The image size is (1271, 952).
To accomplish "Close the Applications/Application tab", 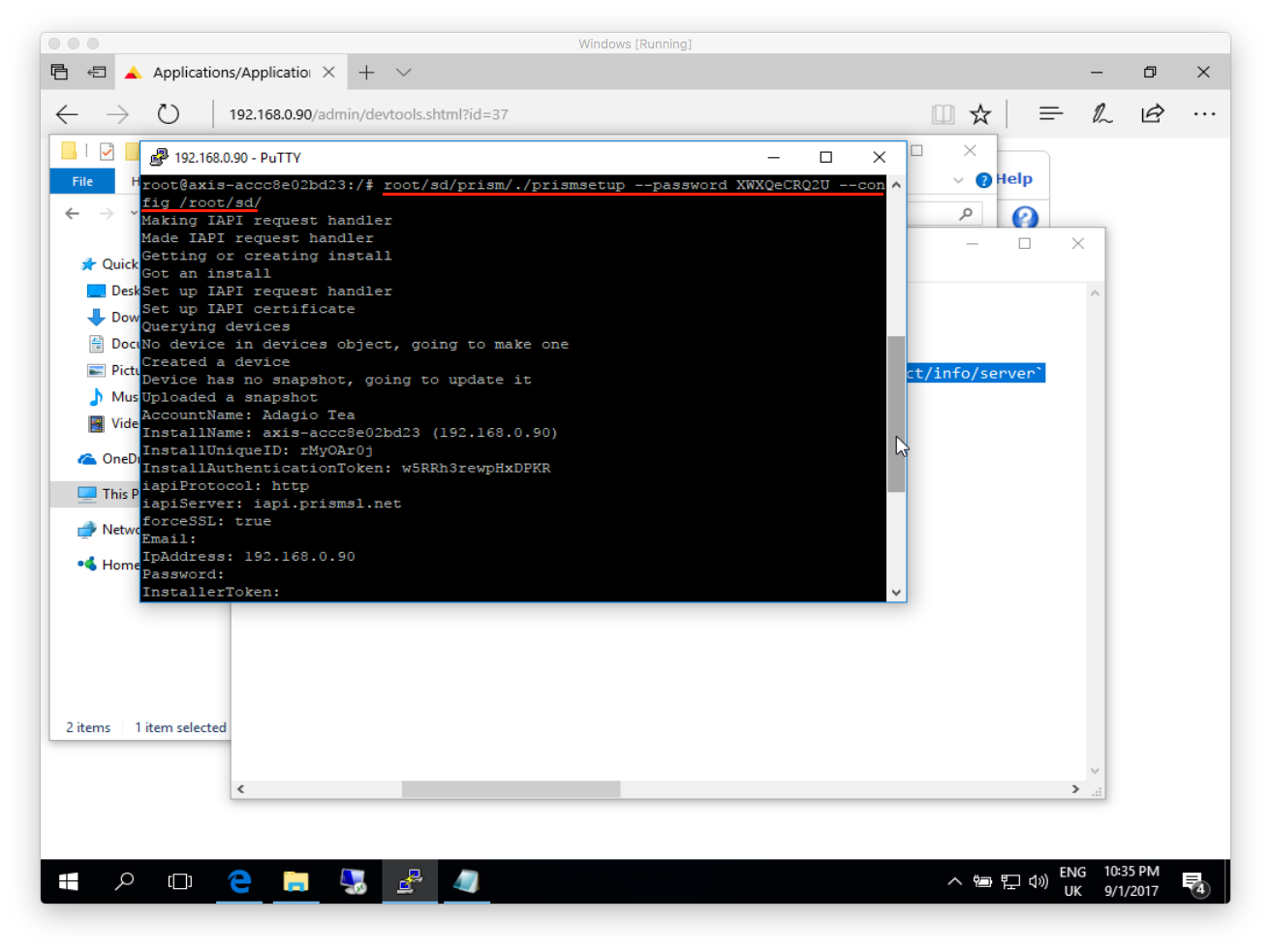I will pyautogui.click(x=328, y=73).
